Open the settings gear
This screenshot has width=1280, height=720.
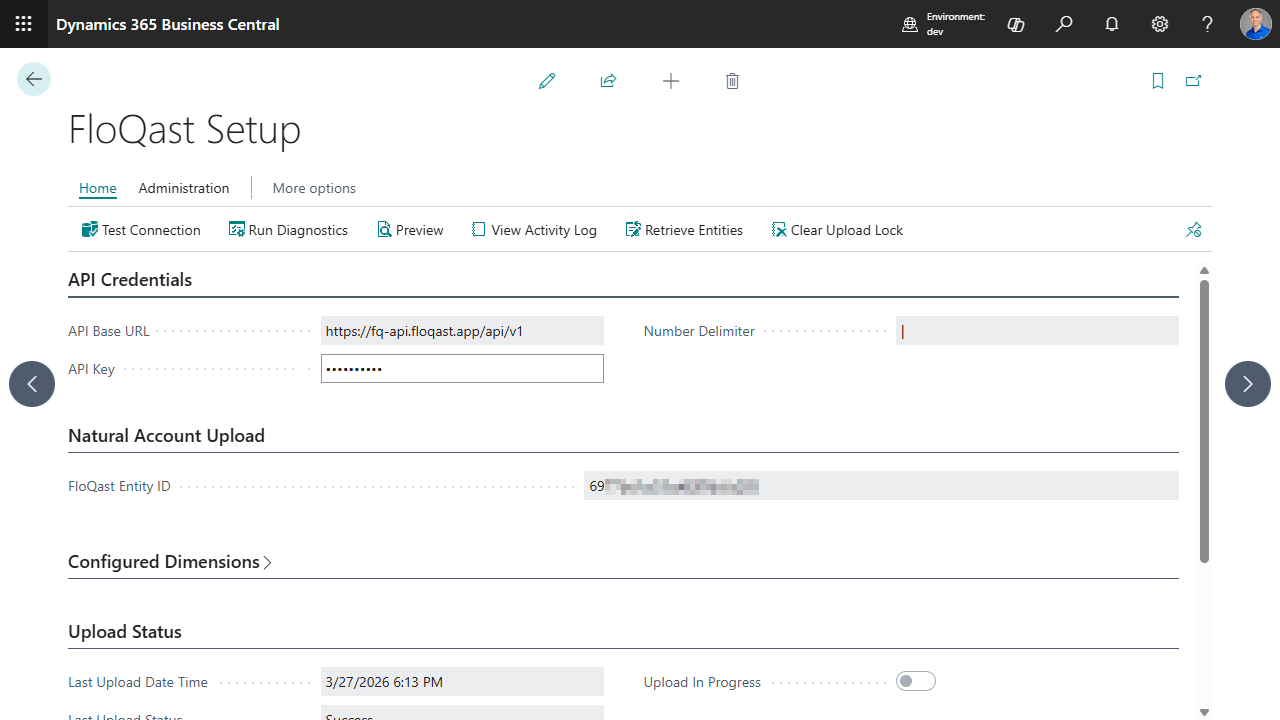pos(1160,24)
